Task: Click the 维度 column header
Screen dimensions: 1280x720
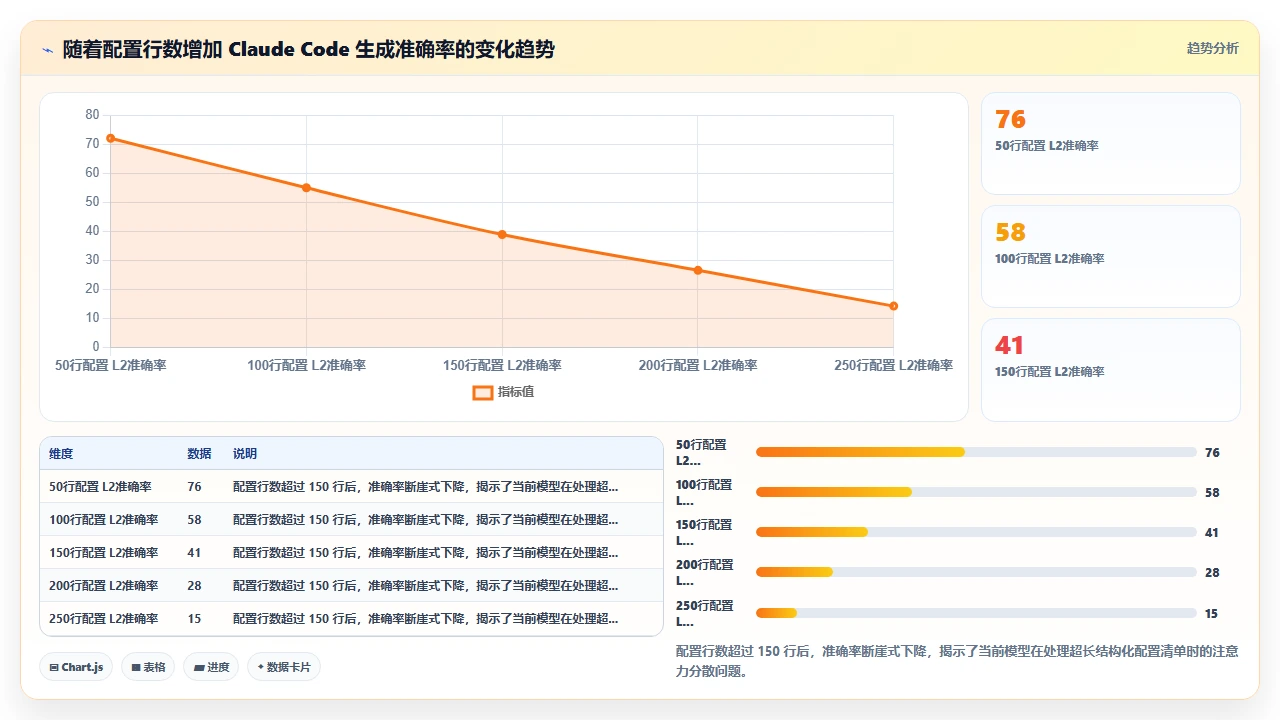Action: coord(61,454)
